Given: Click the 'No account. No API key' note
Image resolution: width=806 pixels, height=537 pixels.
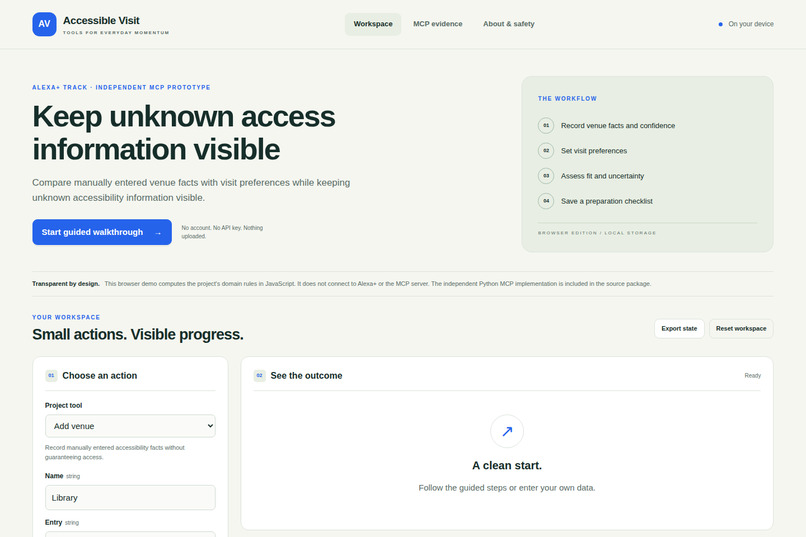Looking at the screenshot, I should tap(222, 232).
